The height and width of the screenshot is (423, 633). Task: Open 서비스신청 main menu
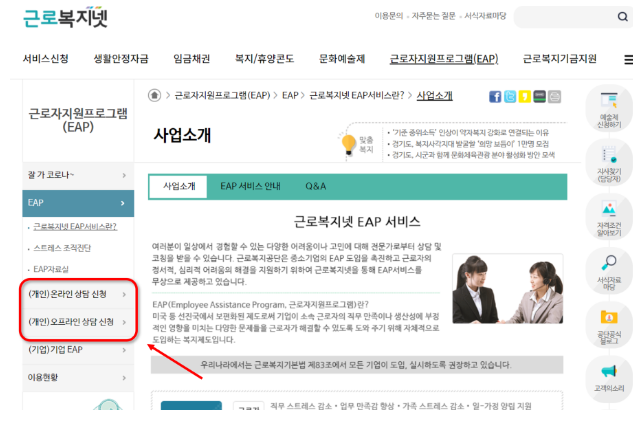pos(46,59)
